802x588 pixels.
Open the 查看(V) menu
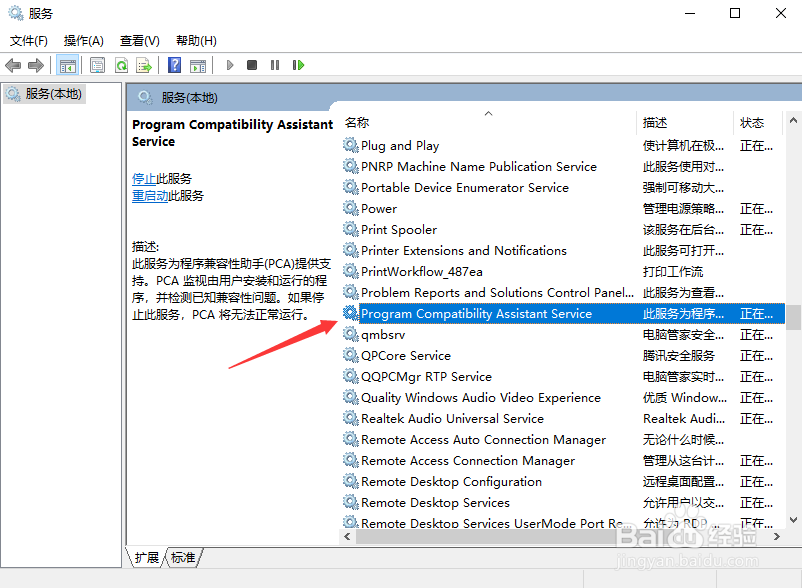click(x=138, y=41)
